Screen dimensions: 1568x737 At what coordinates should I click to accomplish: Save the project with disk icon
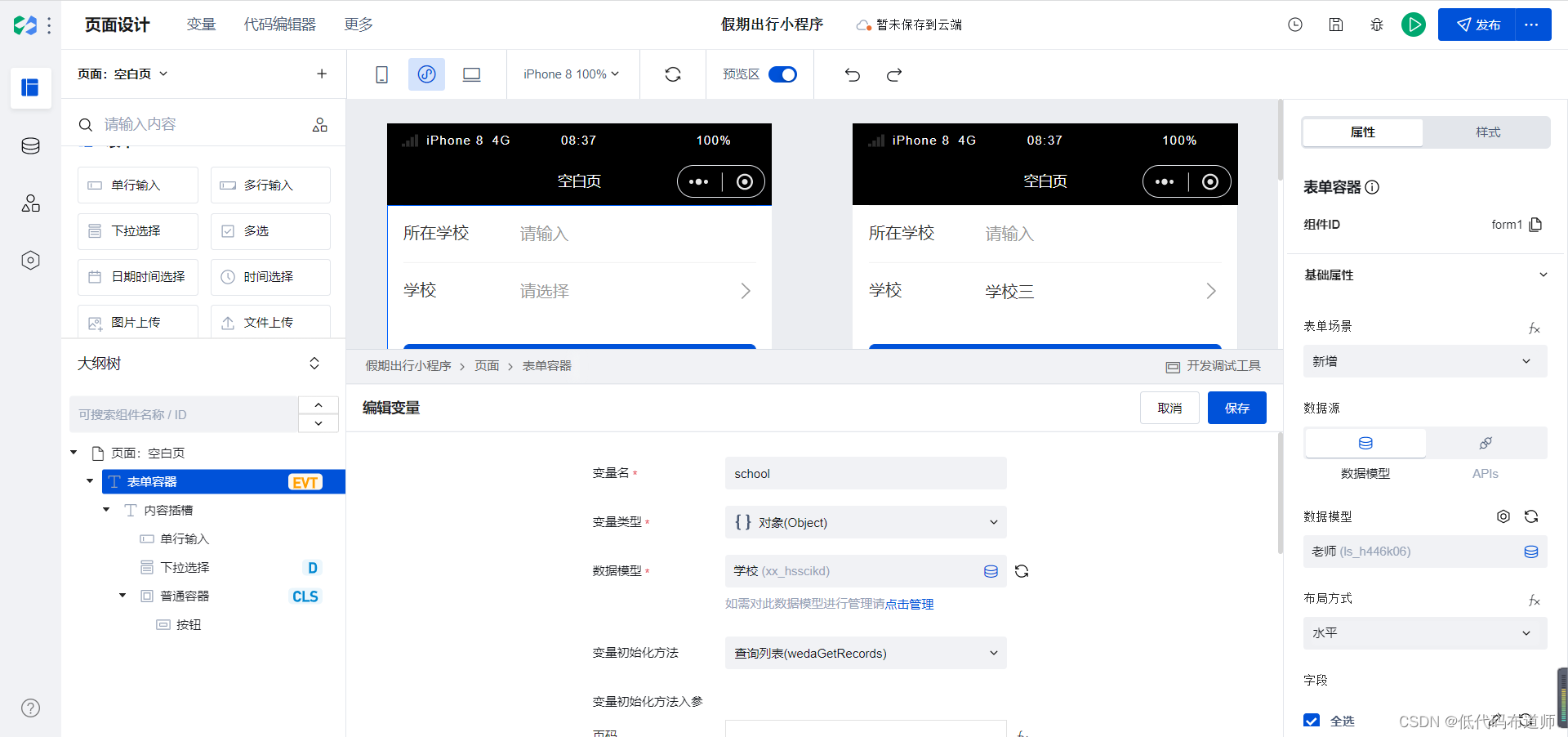pyautogui.click(x=1336, y=25)
